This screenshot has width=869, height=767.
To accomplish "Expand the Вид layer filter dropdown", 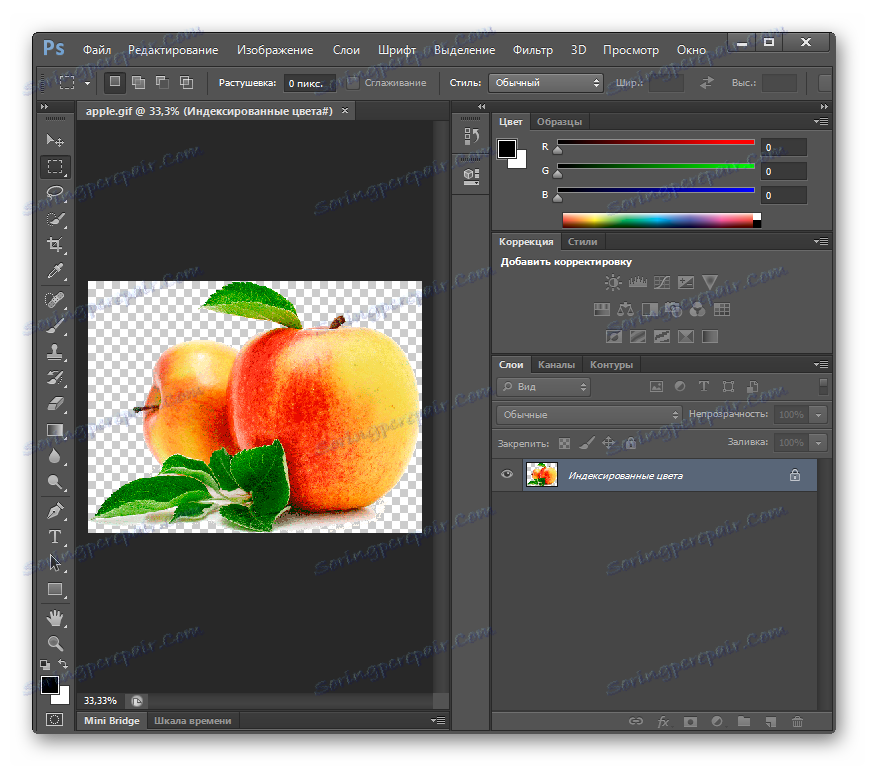I will 543,386.
